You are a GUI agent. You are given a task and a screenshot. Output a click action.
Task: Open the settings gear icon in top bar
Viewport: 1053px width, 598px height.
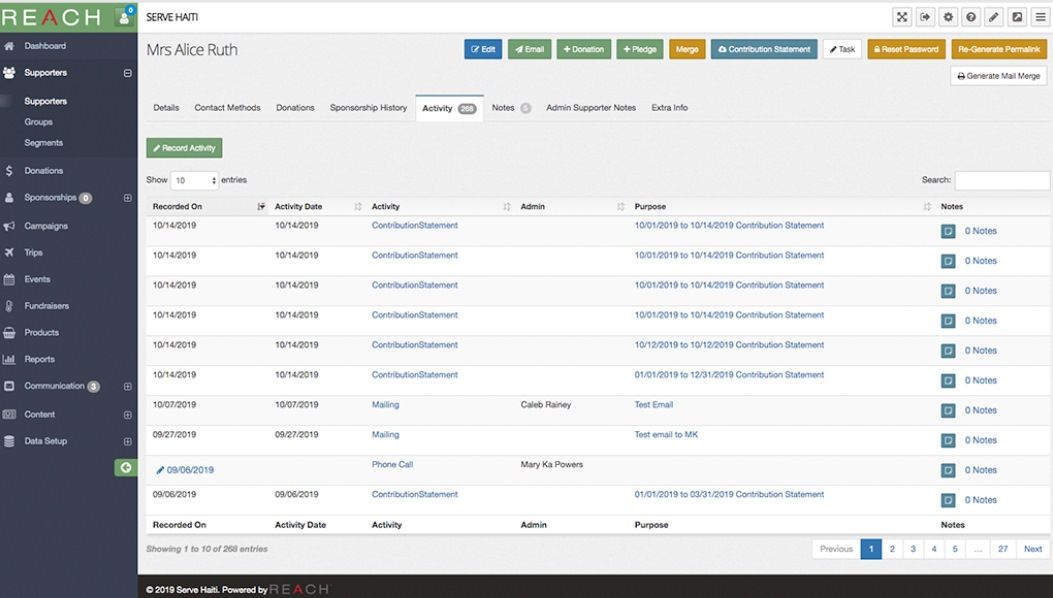pyautogui.click(x=948, y=17)
